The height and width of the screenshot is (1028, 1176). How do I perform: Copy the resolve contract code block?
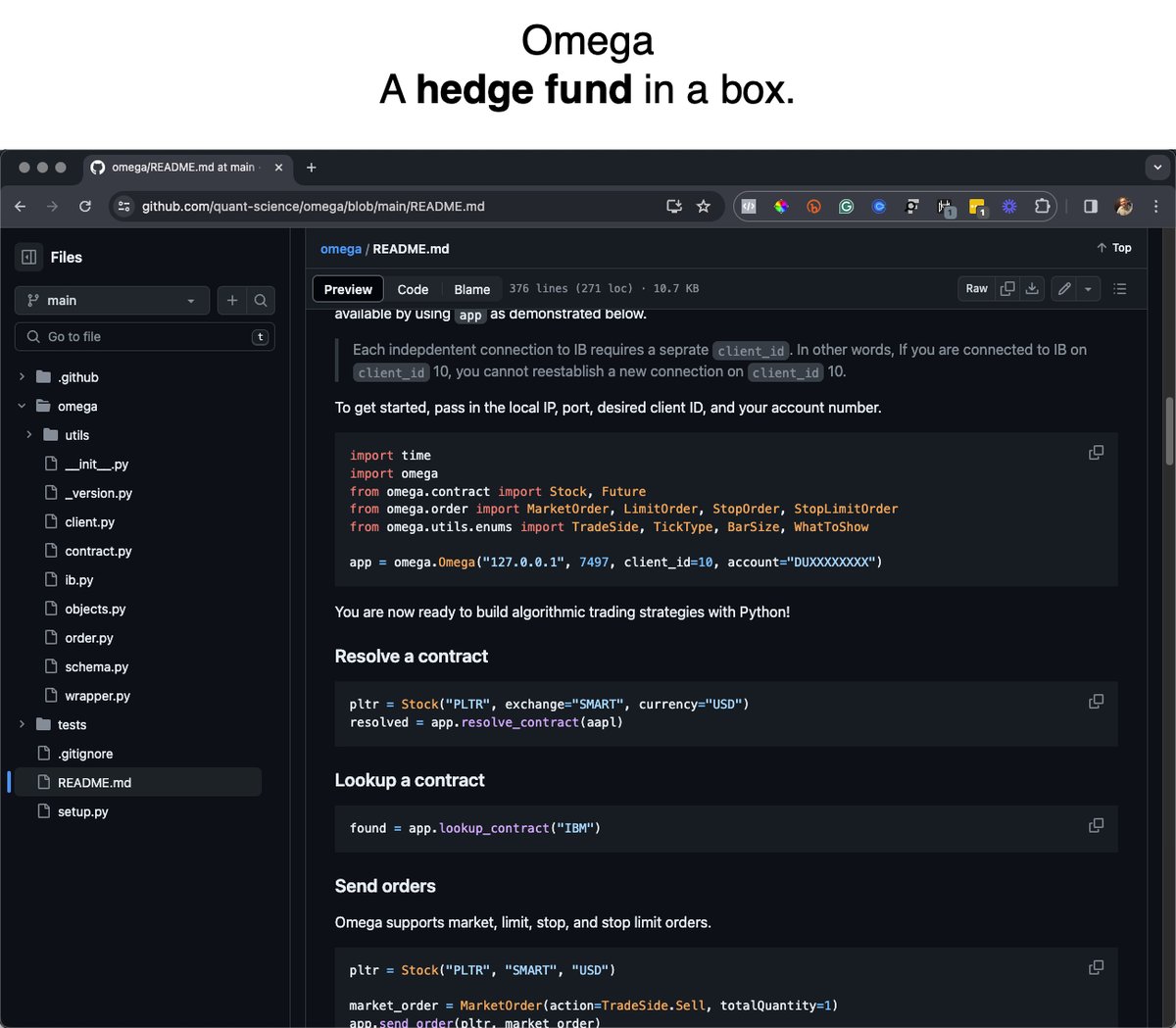click(x=1096, y=702)
